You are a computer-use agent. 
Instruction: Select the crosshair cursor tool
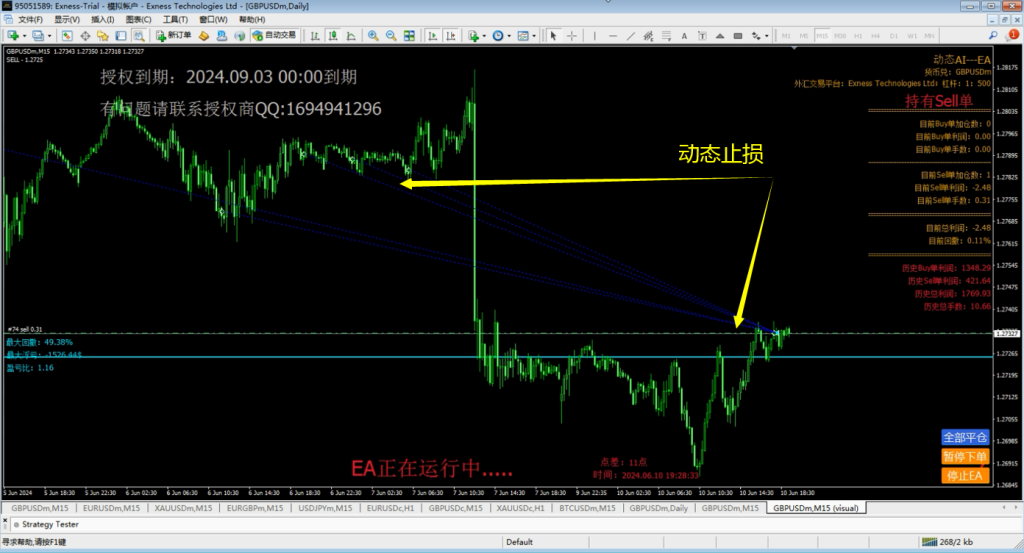click(571, 35)
